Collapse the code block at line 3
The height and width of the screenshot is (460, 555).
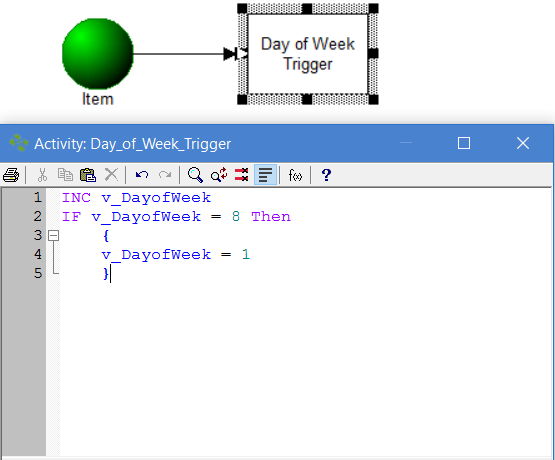[x=53, y=235]
